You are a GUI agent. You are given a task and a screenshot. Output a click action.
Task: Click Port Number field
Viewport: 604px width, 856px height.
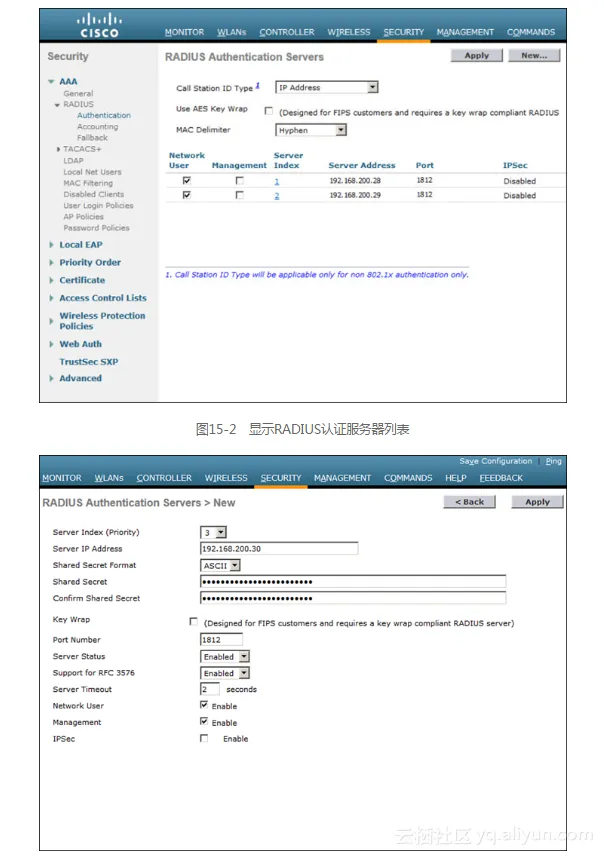pos(221,640)
